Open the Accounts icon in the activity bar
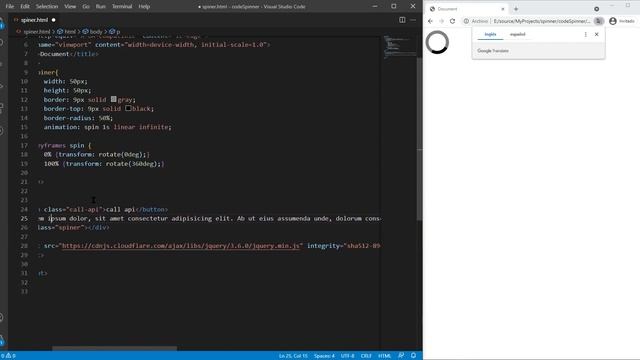640x360 pixels. click(2, 318)
